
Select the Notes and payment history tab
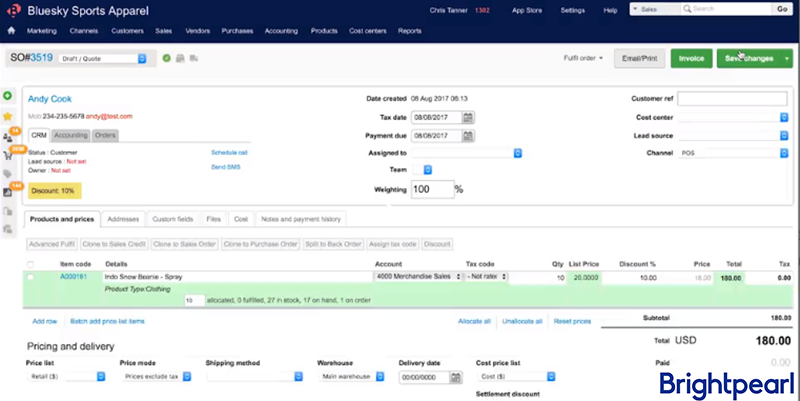[x=300, y=218]
